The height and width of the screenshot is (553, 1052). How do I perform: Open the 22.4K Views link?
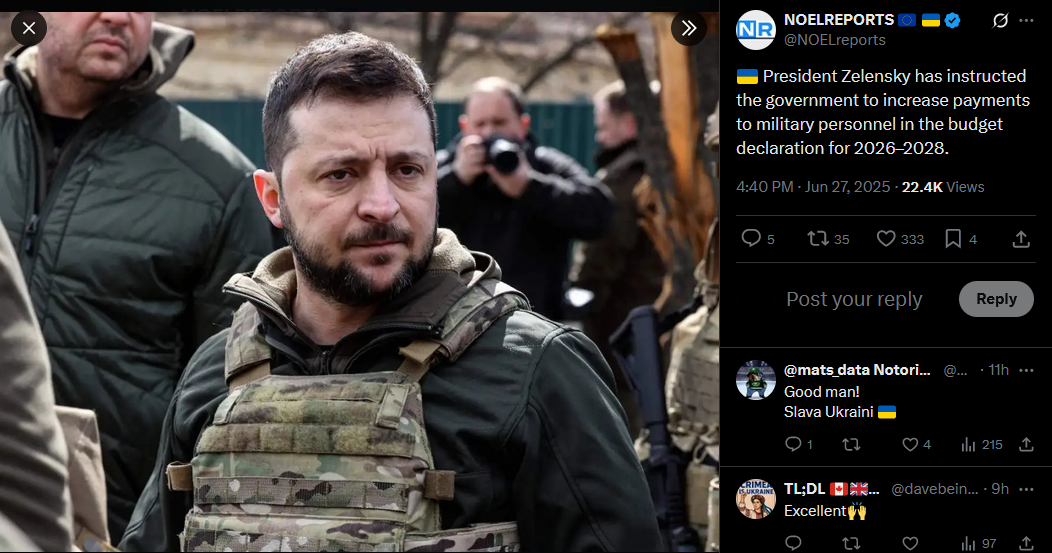pos(943,187)
